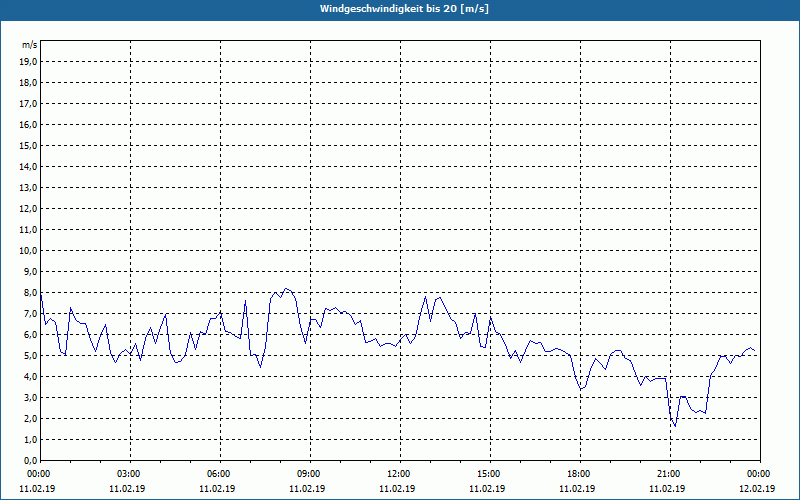Select the '15,0' y-axis label
Screen dimensions: 800x500
pos(28,145)
